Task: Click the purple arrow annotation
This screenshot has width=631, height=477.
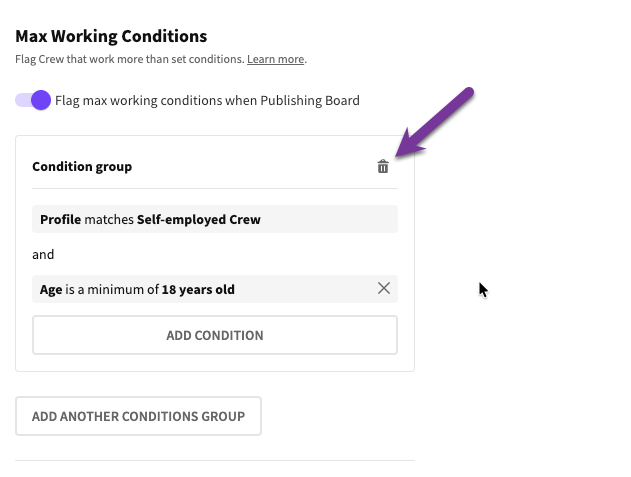Action: pos(436,122)
